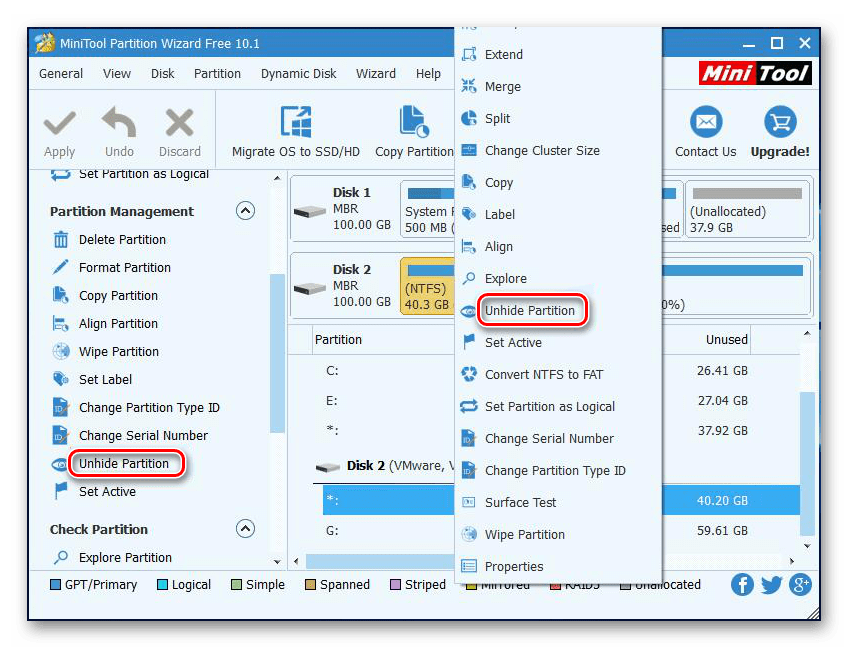Viewport: 848px width, 648px height.
Task: Click the Discard X icon
Action: click(x=180, y=125)
